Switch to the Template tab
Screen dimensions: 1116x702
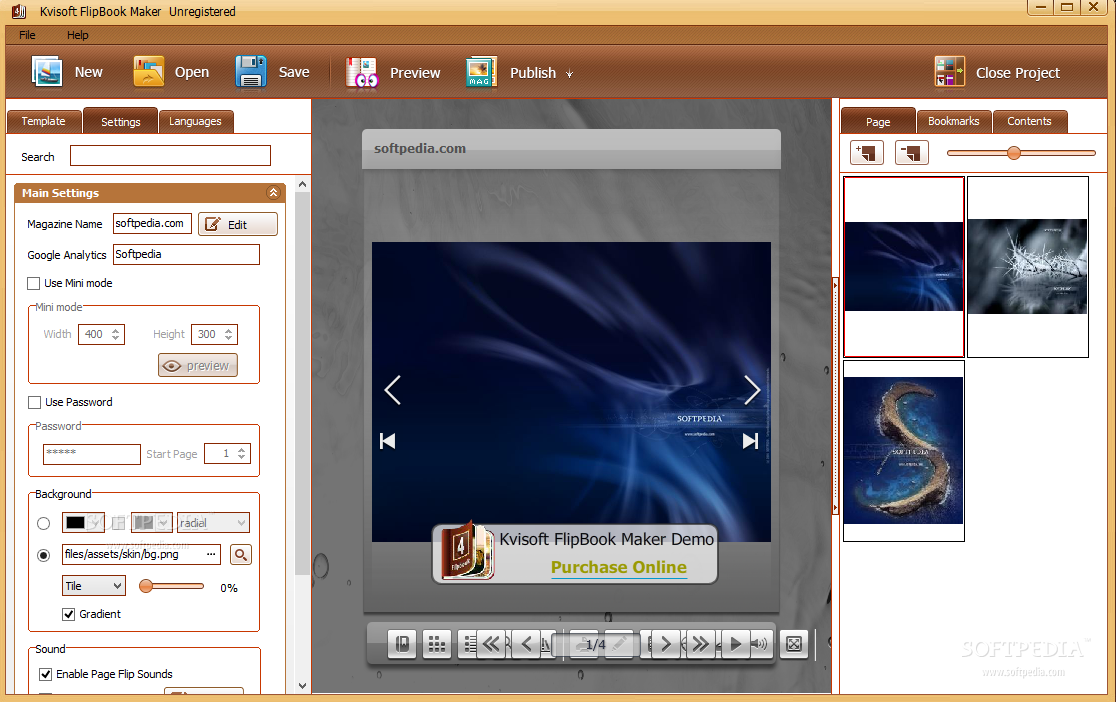coord(43,121)
